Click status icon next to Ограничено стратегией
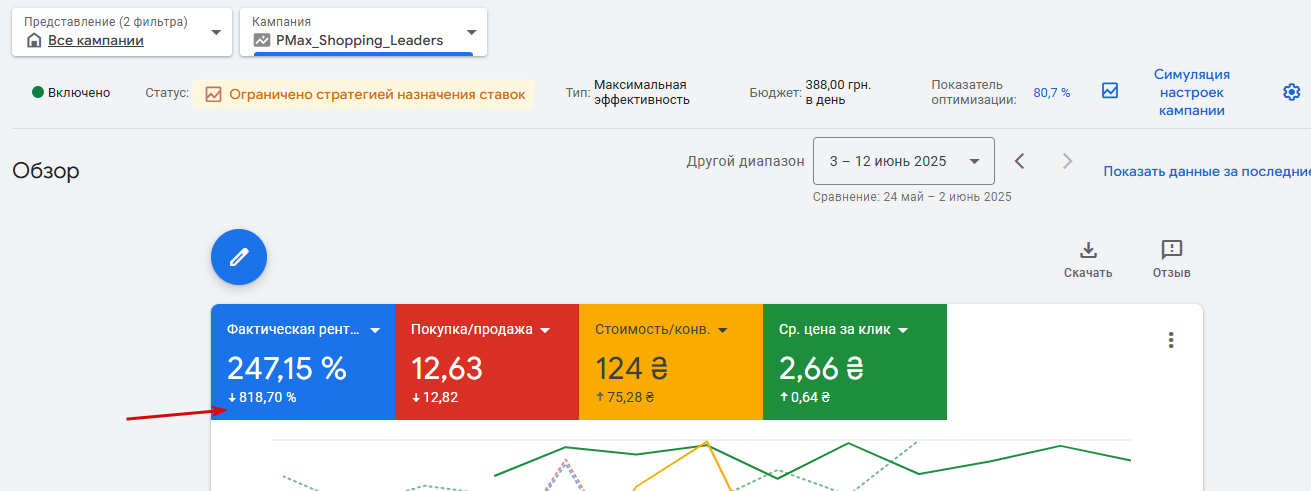The width and height of the screenshot is (1311, 491). 213,95
